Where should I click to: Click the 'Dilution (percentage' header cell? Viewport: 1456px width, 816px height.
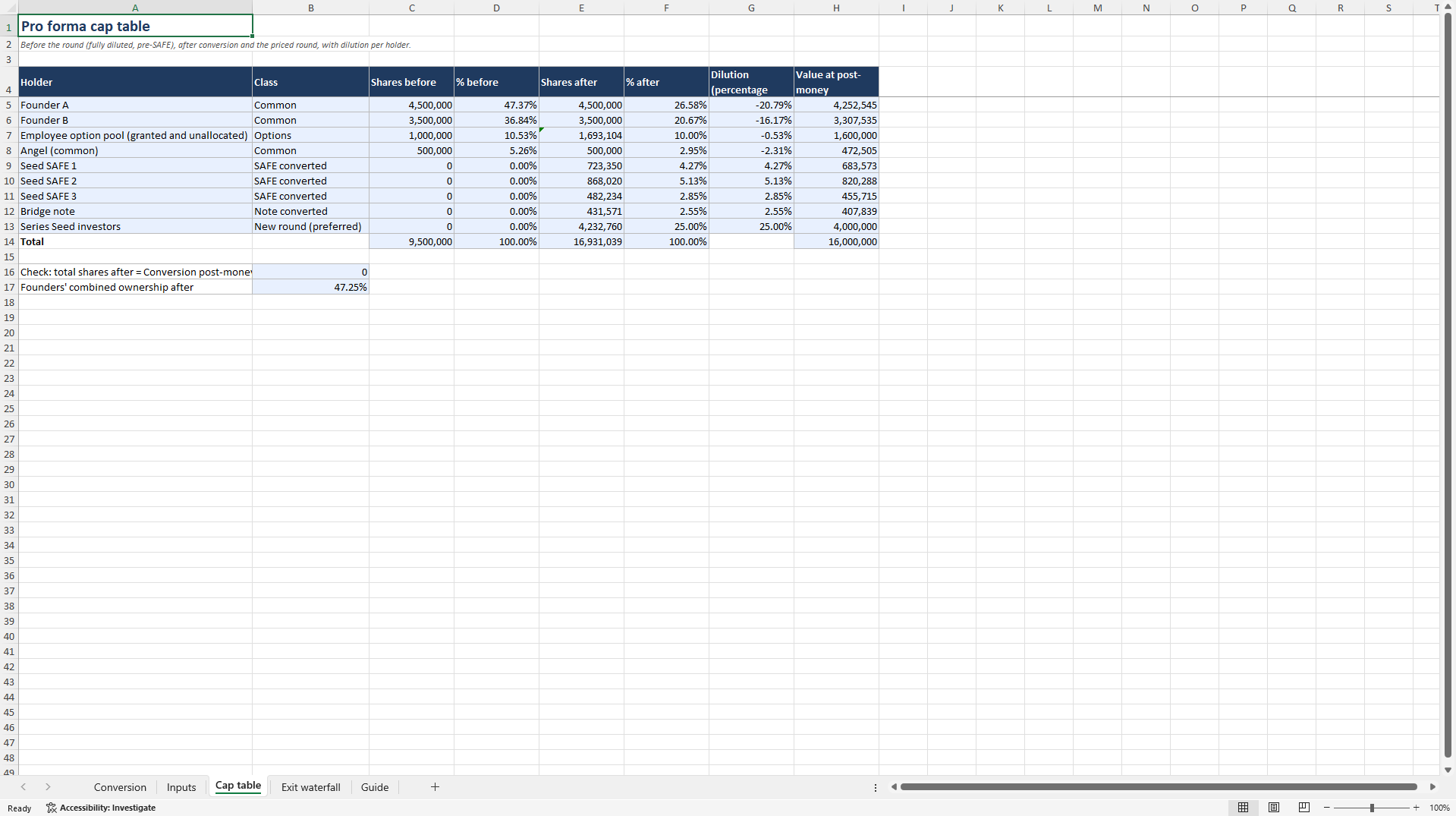coord(751,82)
